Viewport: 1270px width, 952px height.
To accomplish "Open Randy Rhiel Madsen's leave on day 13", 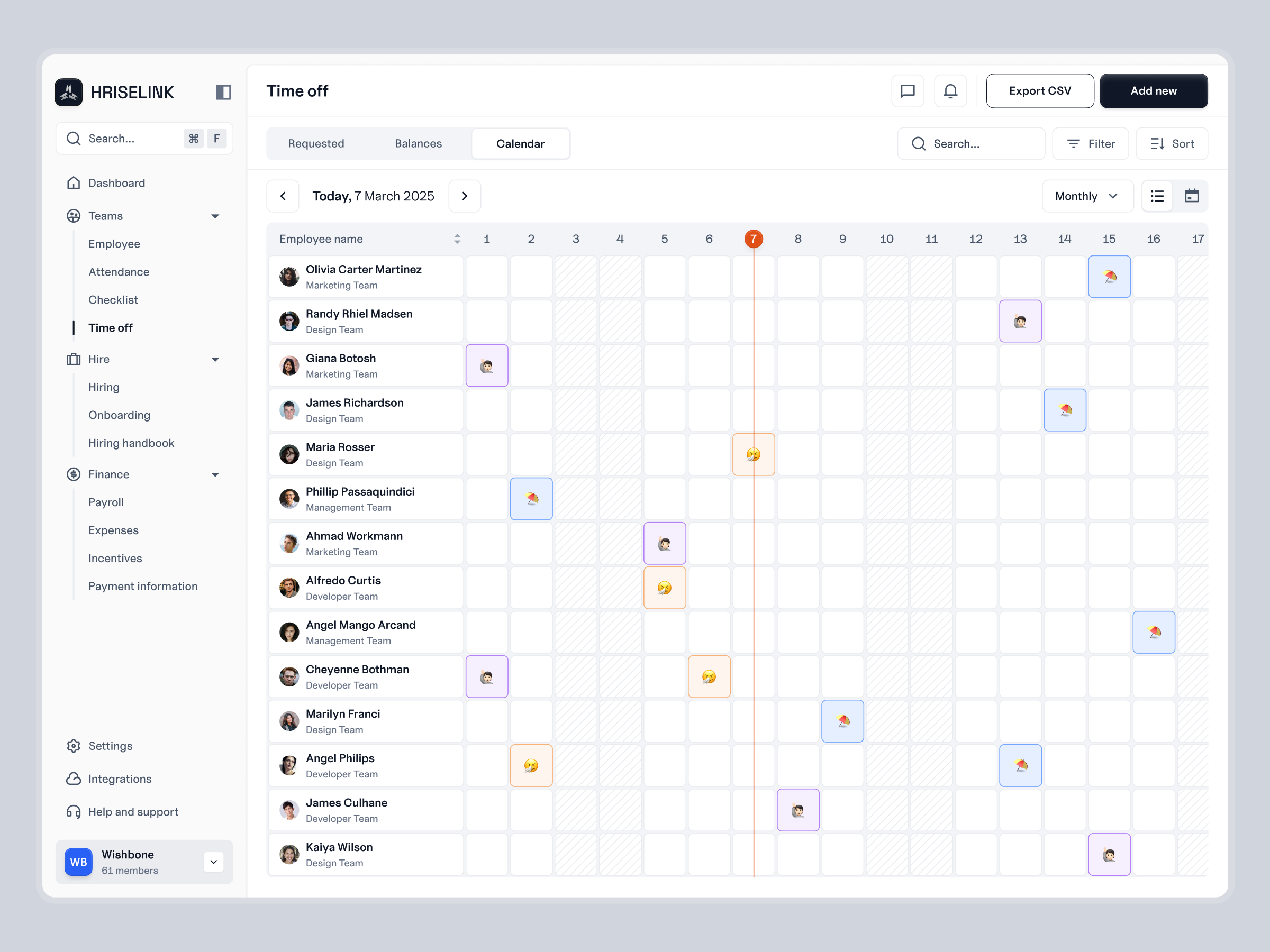I will 1020,322.
